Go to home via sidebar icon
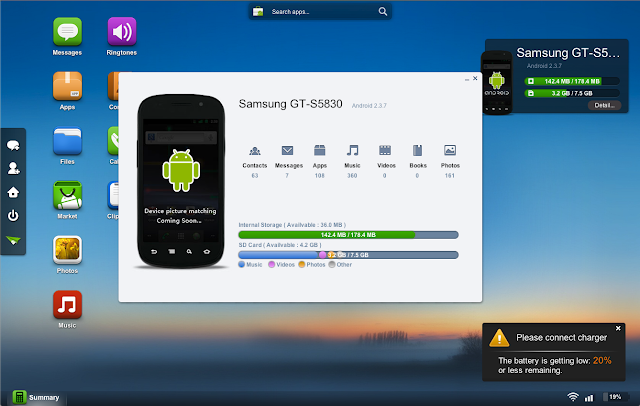Screen dimensions: 640x406 point(13,192)
